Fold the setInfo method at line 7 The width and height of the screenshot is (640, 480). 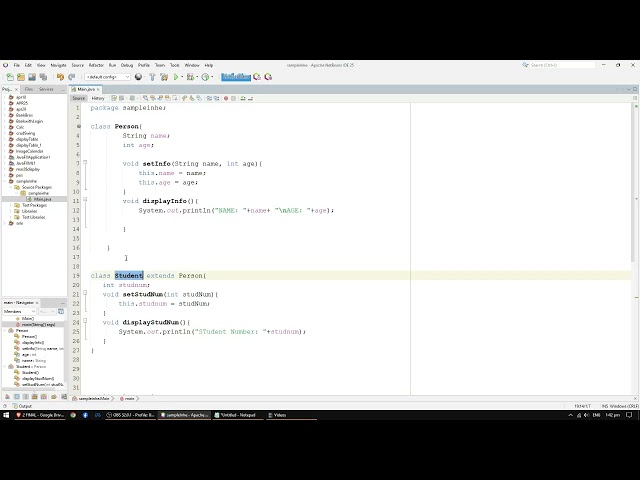pyautogui.click(x=85, y=162)
